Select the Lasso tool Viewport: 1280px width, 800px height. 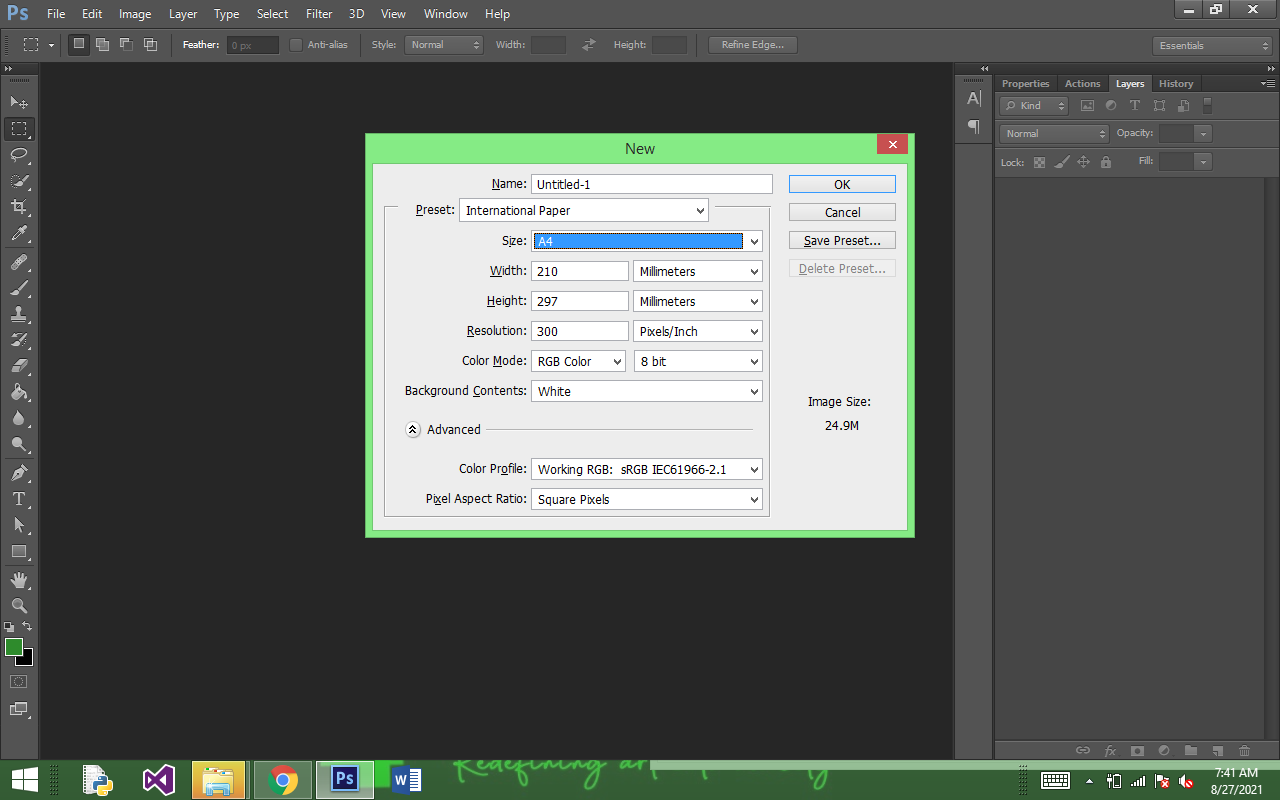(19, 155)
